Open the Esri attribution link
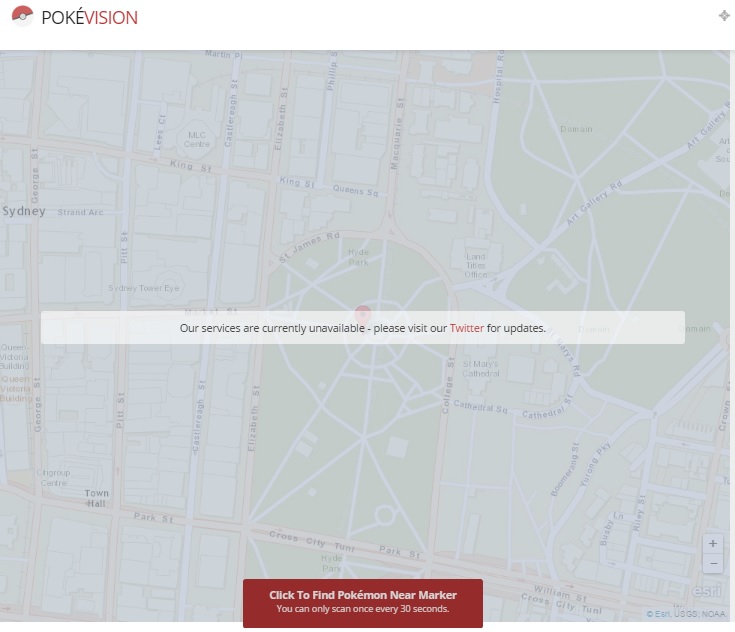 pyautogui.click(x=659, y=614)
